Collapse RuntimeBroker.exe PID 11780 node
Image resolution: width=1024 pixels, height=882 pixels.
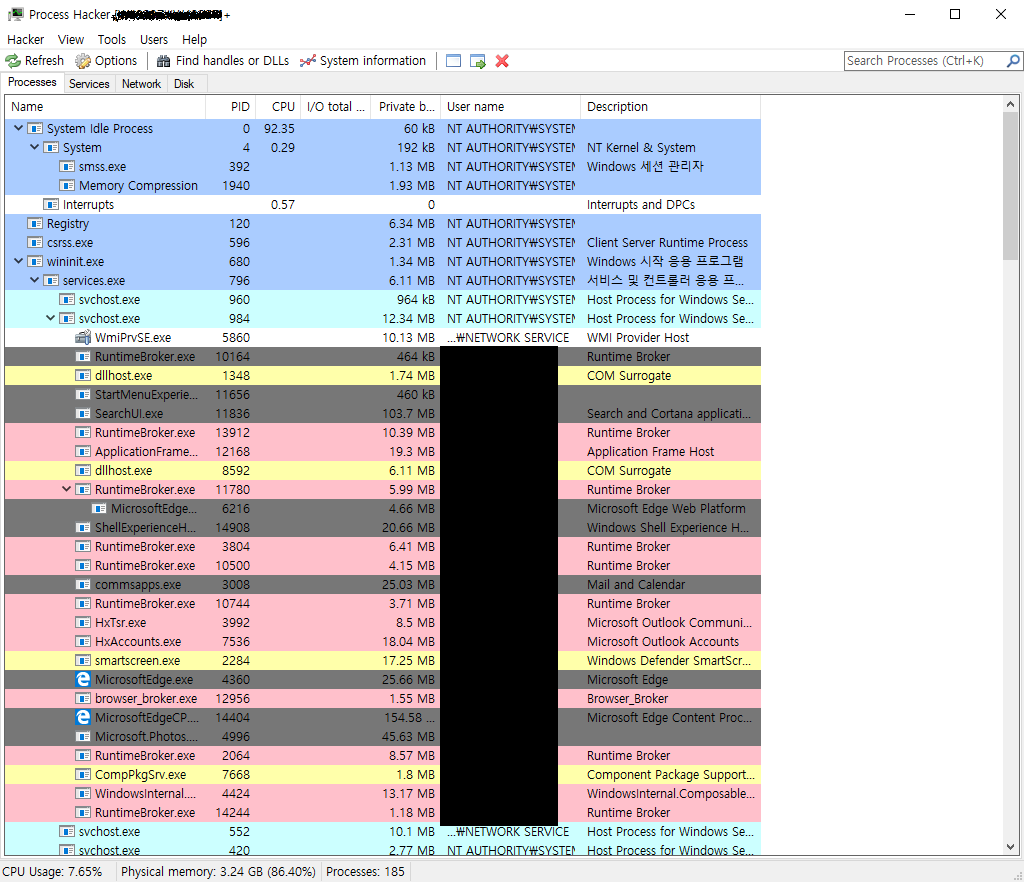[67, 488]
